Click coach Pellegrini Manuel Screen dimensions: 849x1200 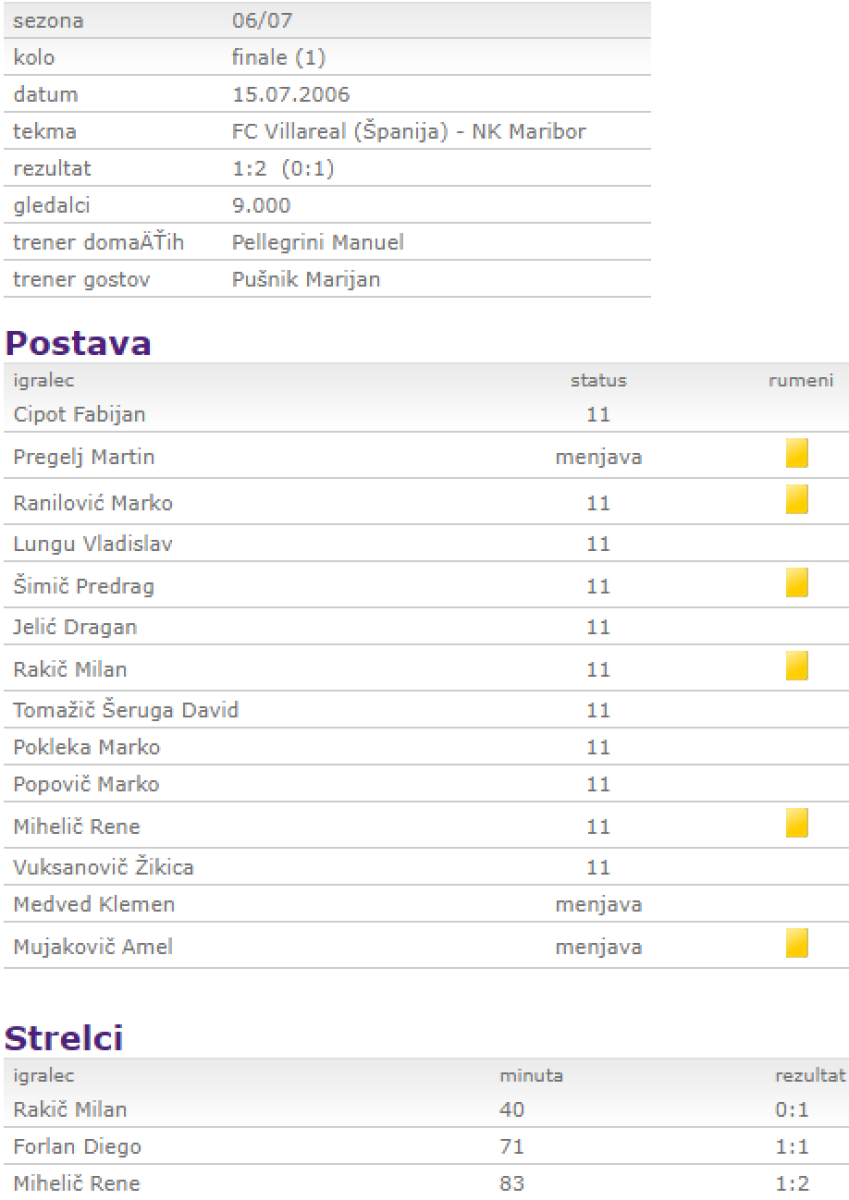click(x=318, y=243)
